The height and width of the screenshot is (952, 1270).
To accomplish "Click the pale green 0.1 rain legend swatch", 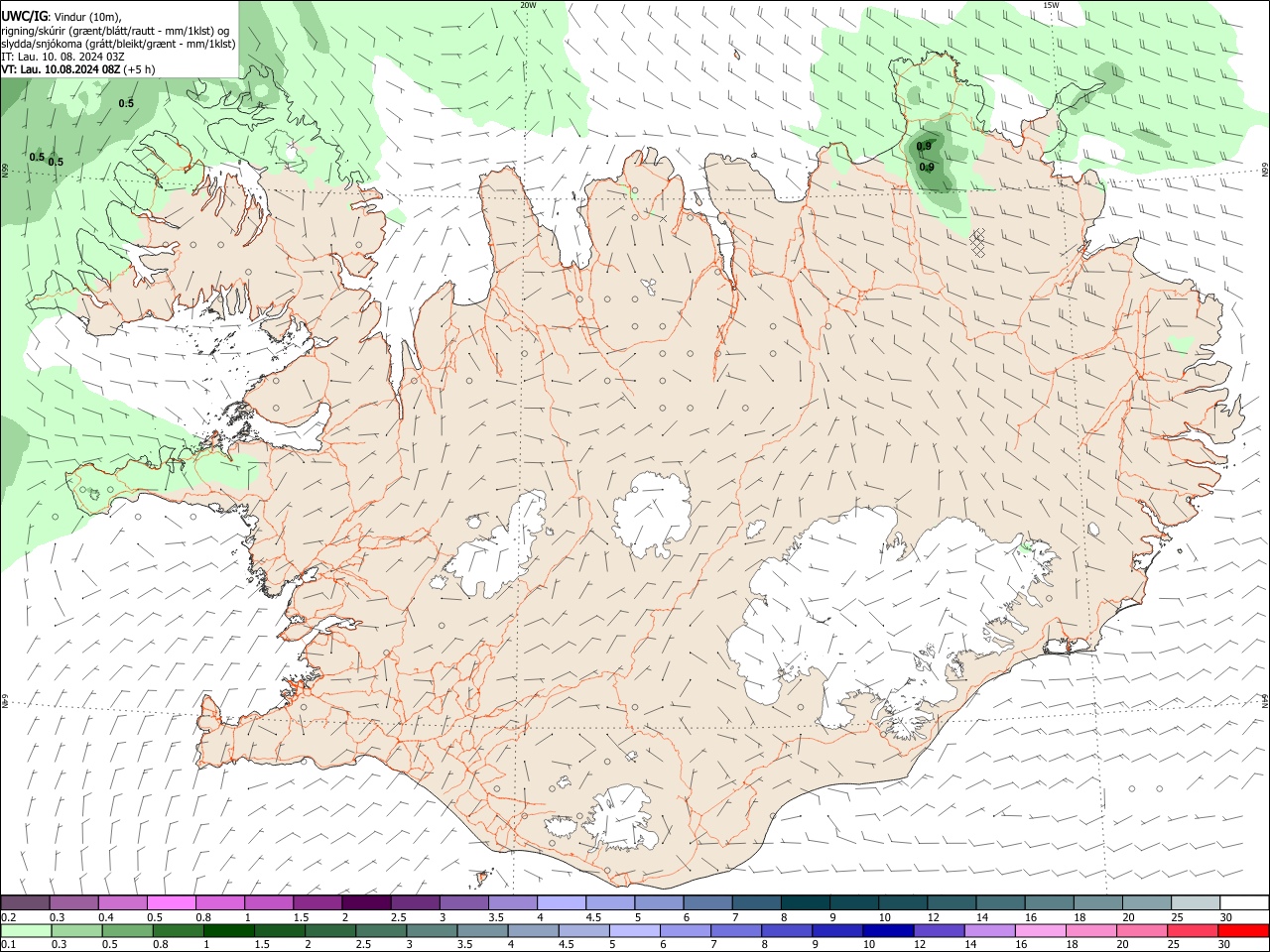I will point(26,930).
